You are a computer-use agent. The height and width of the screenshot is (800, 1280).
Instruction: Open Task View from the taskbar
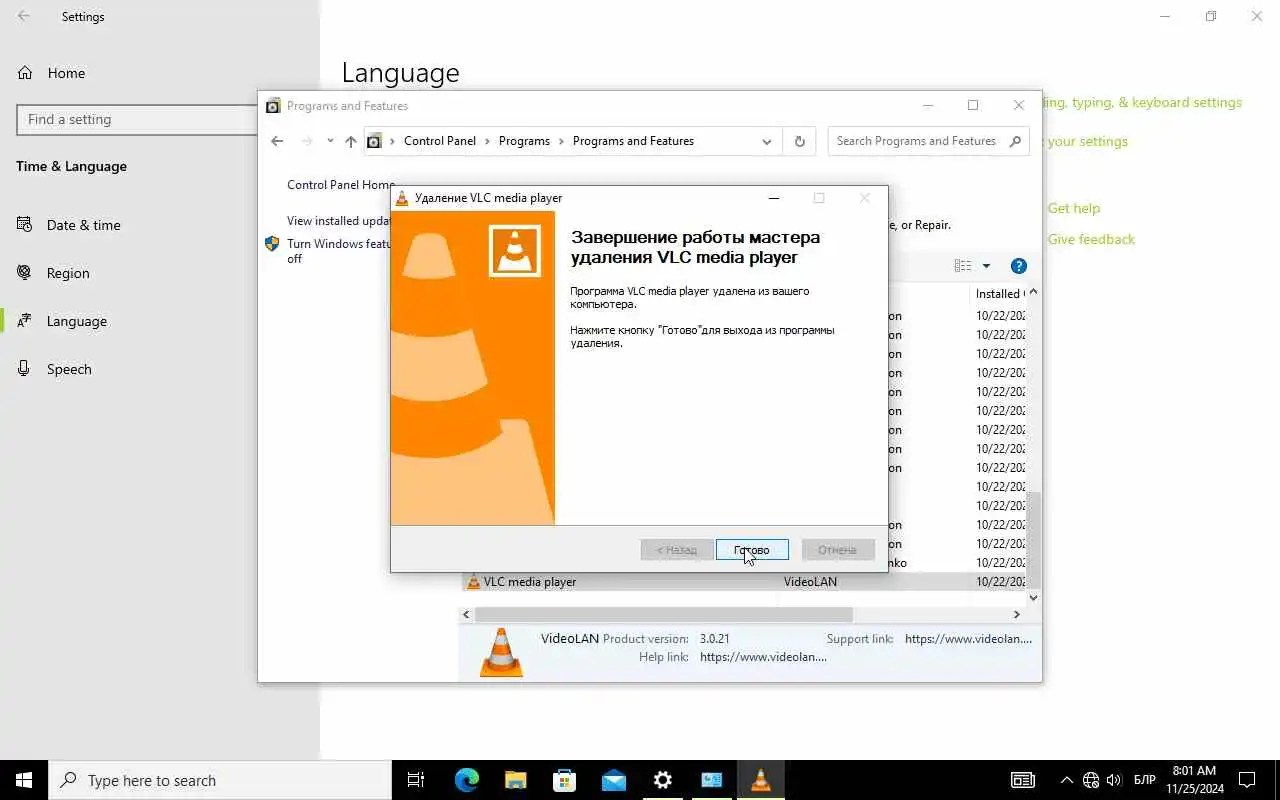click(416, 780)
